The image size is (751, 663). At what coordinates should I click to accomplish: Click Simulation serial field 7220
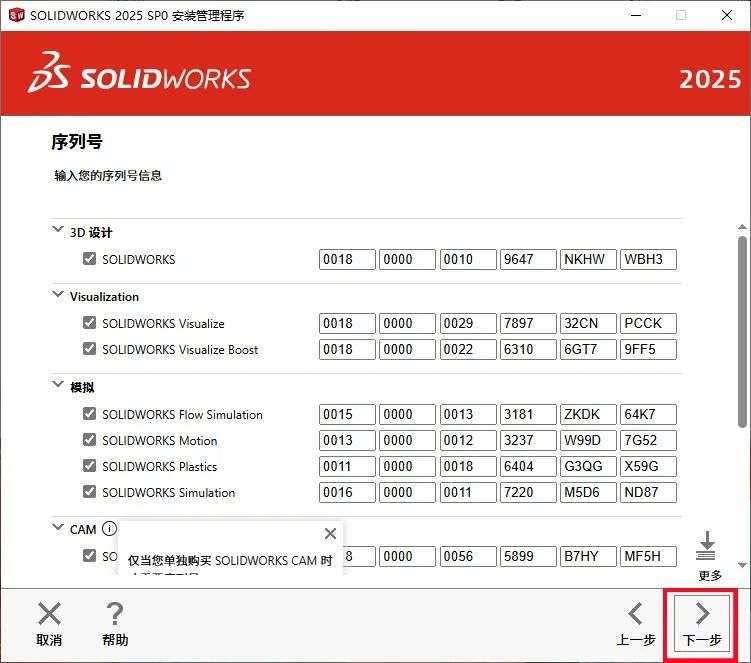(528, 492)
